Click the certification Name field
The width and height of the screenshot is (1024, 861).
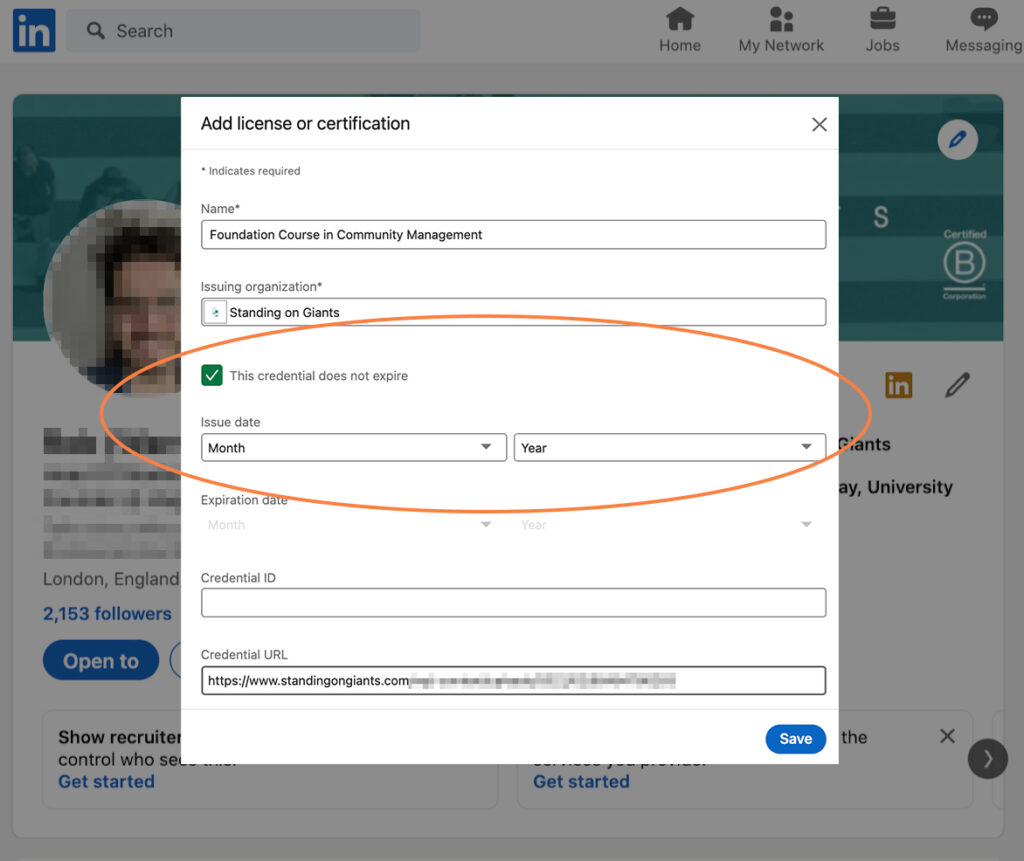[513, 235]
